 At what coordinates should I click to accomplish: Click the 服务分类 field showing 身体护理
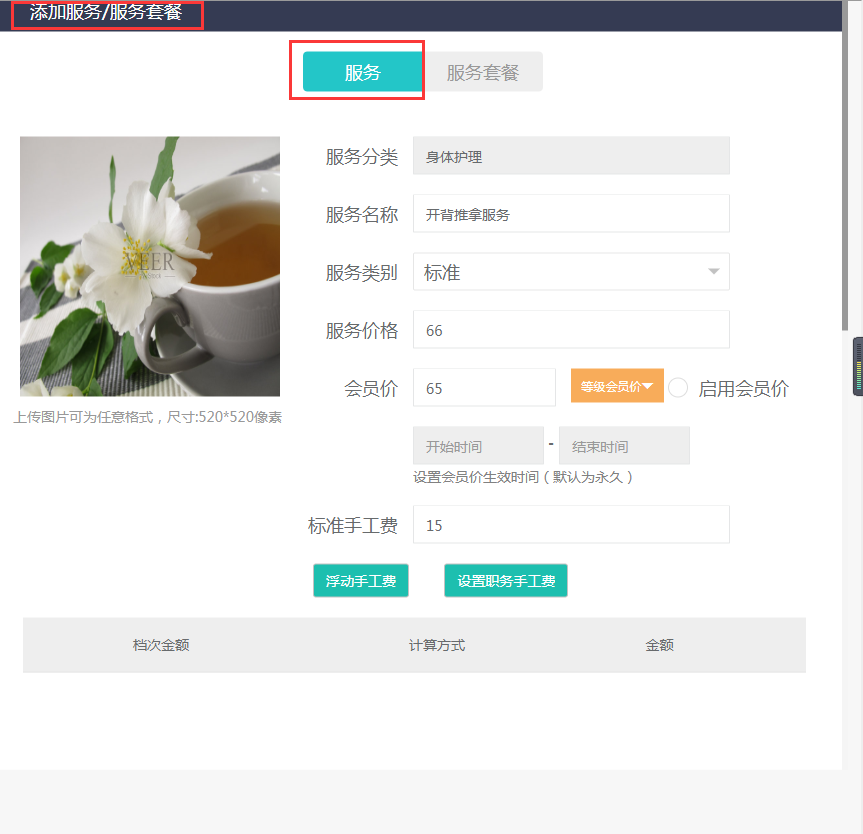(x=571, y=156)
